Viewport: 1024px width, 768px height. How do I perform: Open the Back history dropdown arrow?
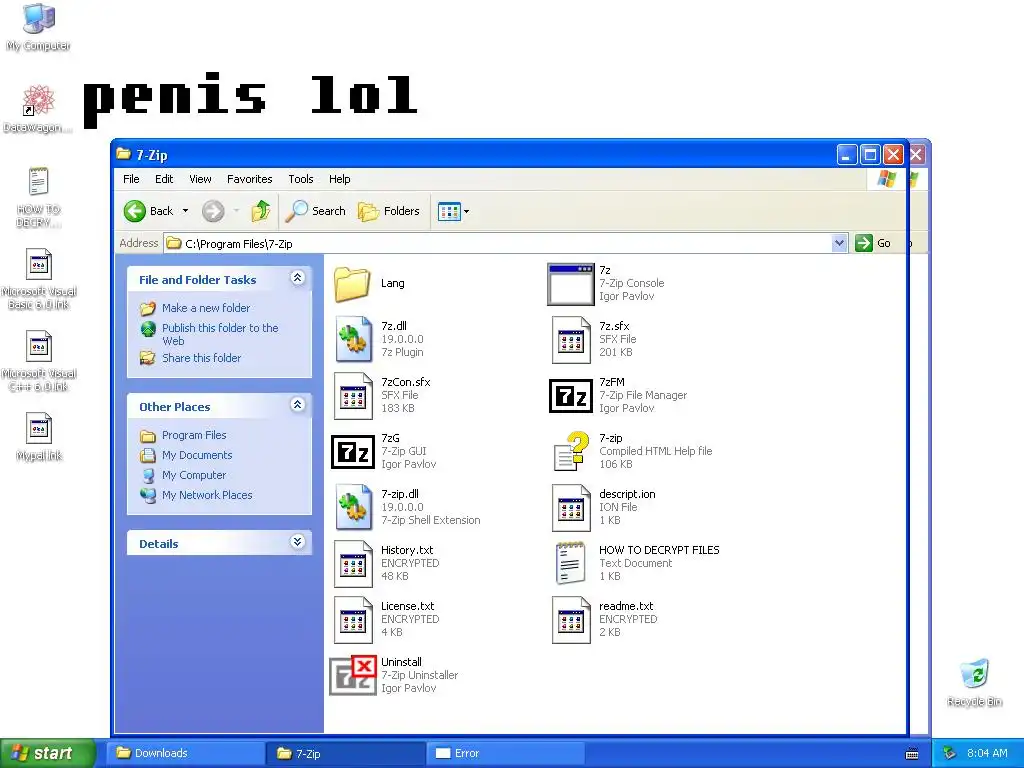(185, 211)
